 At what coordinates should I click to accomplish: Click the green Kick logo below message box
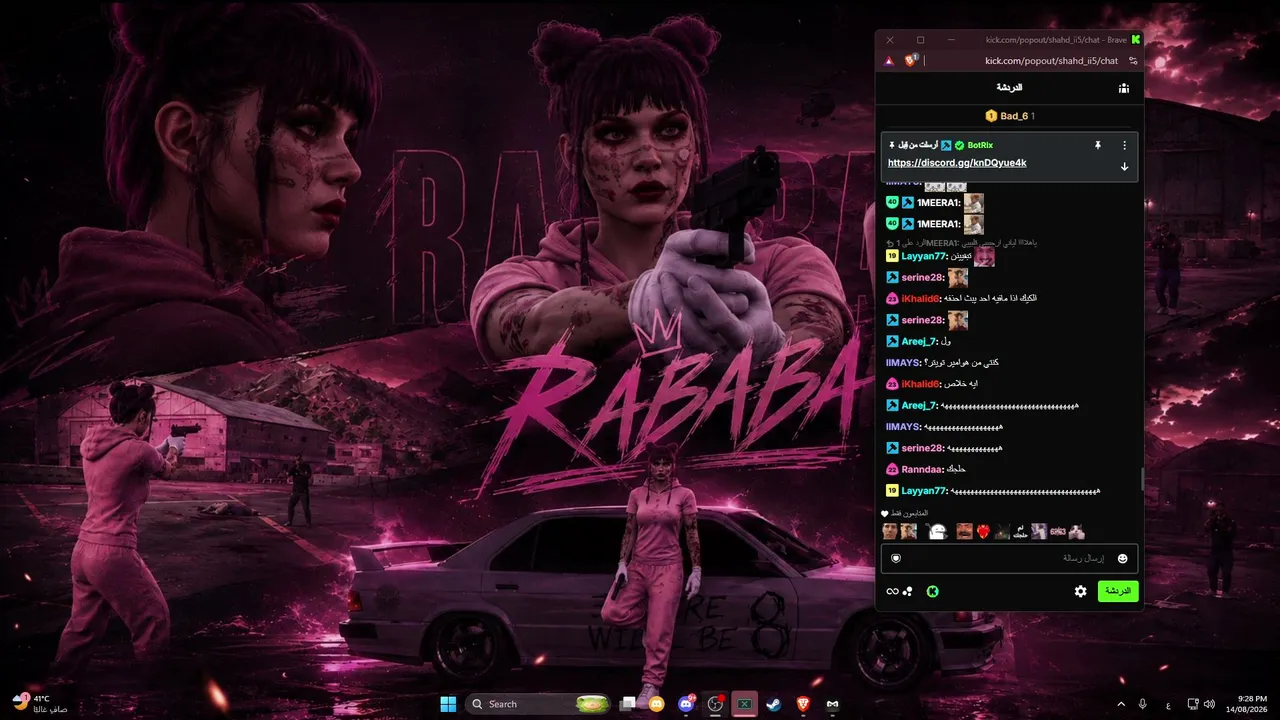point(932,591)
